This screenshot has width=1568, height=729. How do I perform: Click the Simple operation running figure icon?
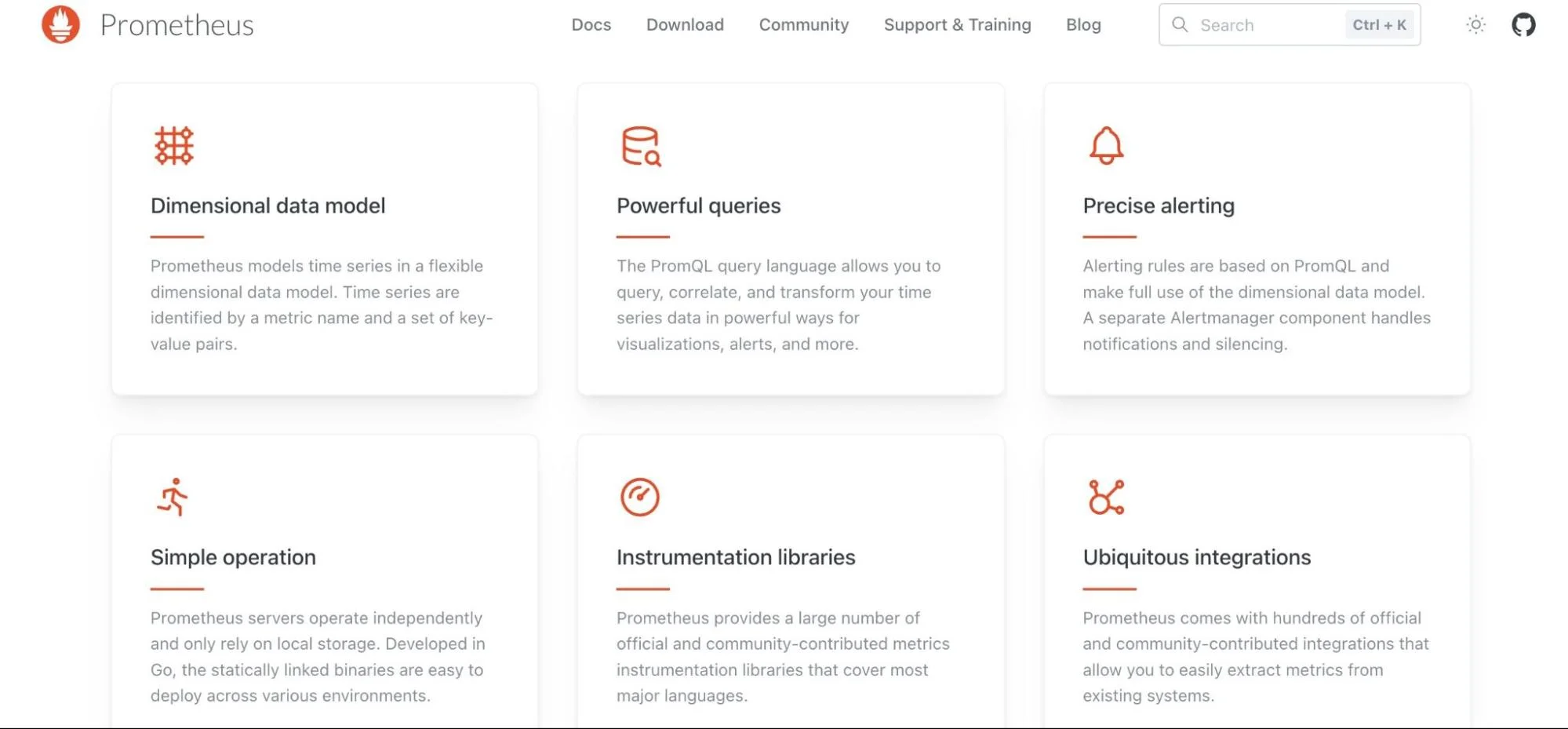pyautogui.click(x=173, y=497)
